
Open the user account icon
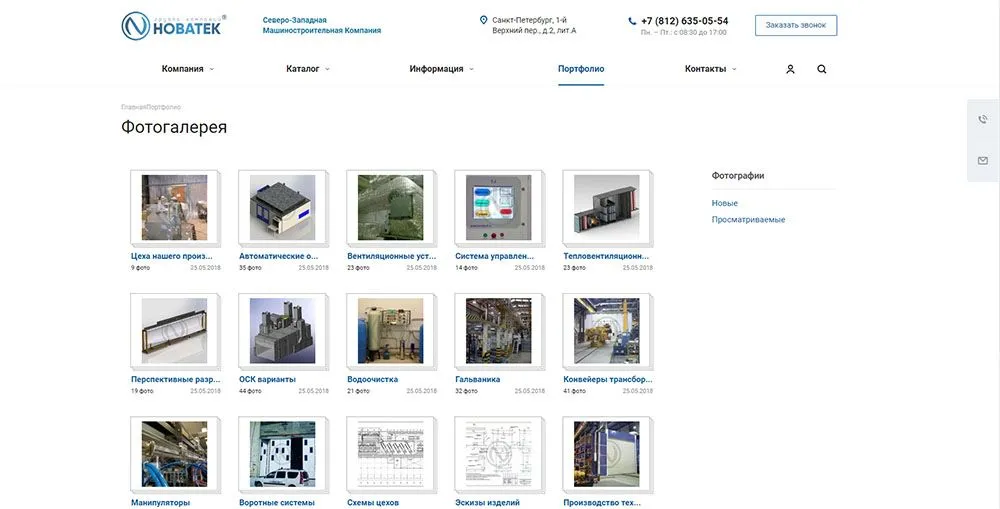point(790,69)
